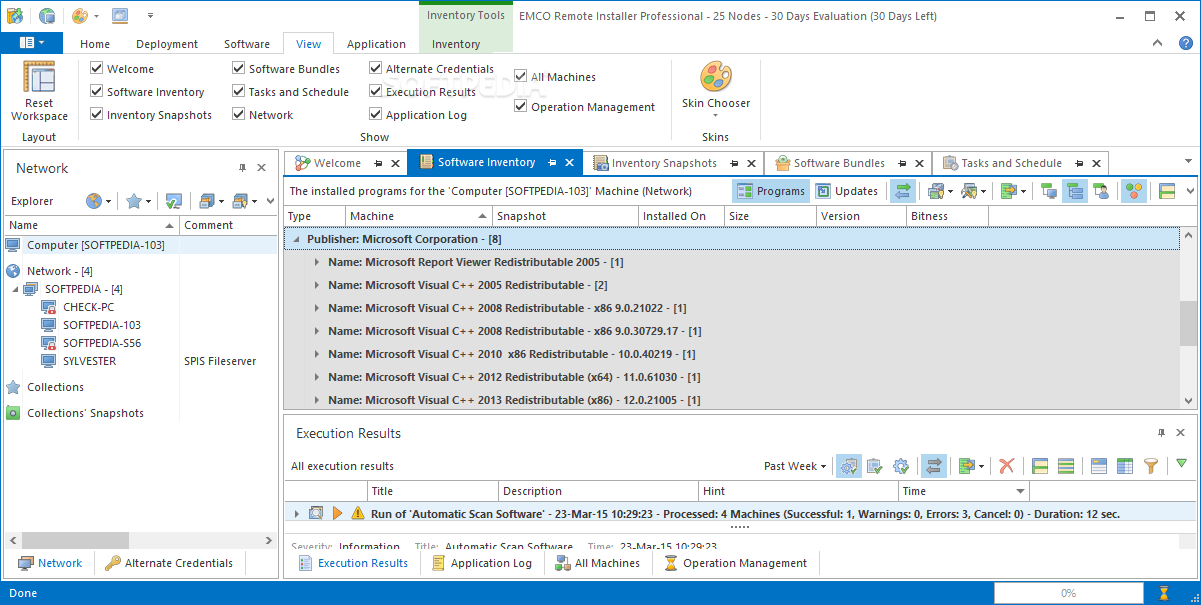Open the Operation Management bottom tab

tap(734, 563)
